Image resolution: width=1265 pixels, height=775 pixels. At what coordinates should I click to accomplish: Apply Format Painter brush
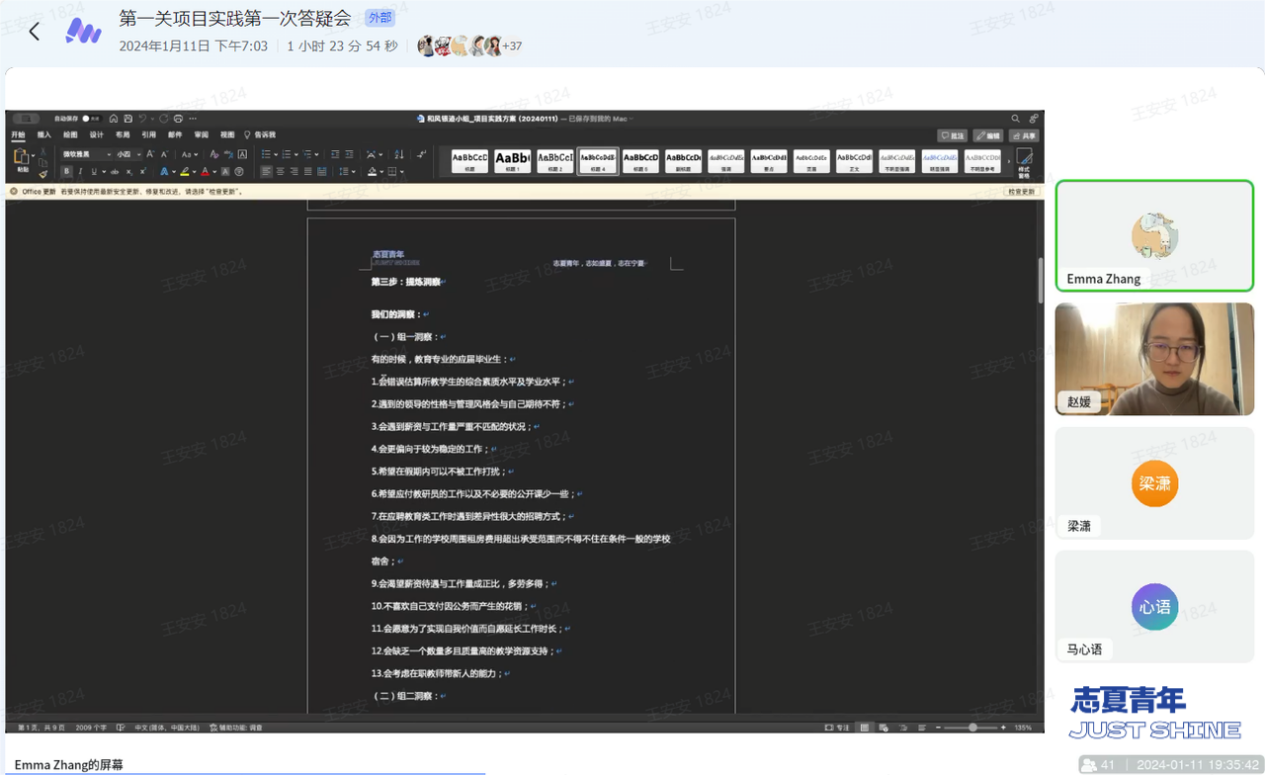pos(43,175)
